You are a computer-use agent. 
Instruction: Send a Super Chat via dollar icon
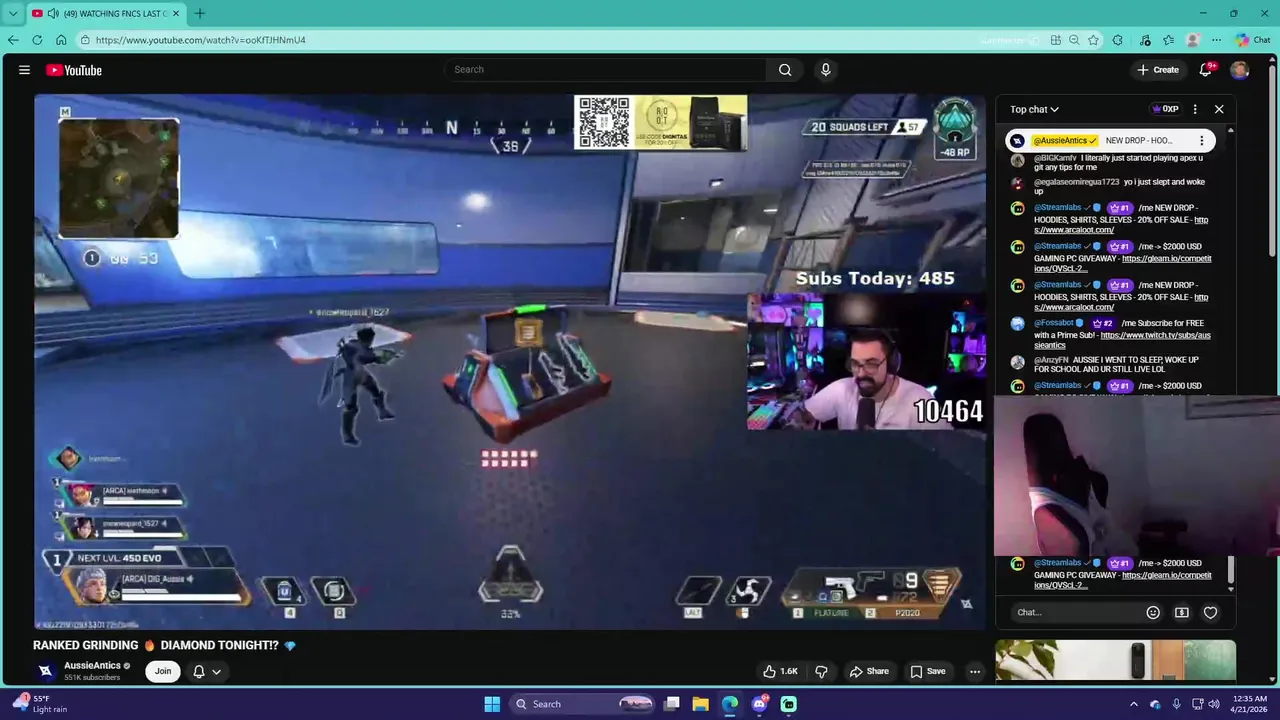tap(1182, 612)
